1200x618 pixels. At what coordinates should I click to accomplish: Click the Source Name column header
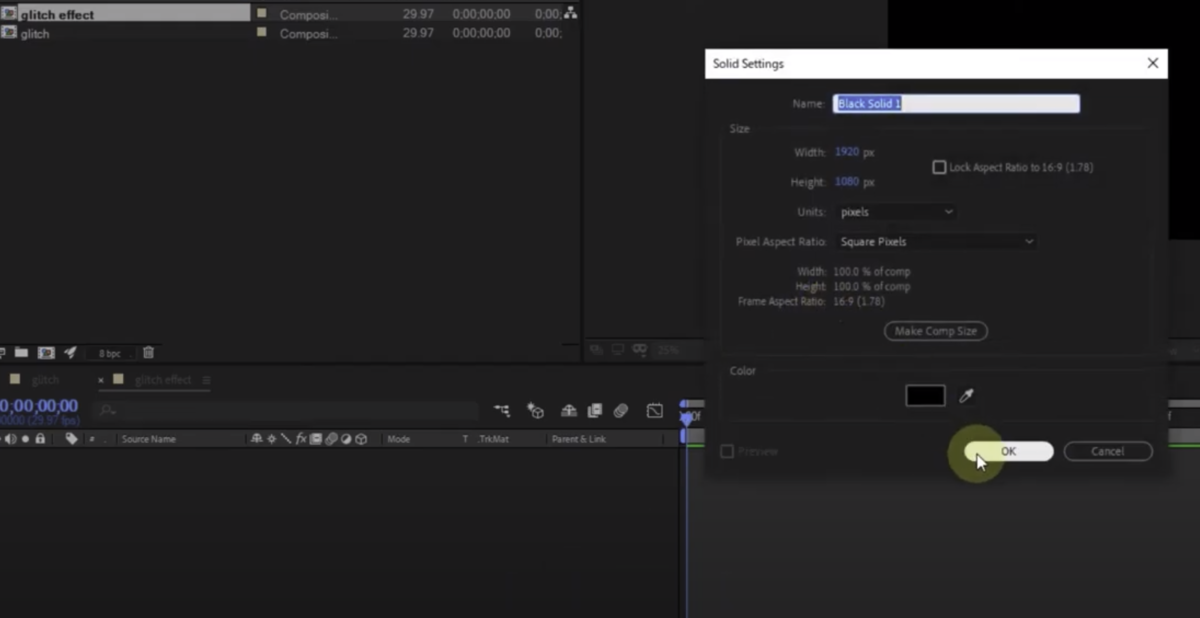click(x=149, y=439)
